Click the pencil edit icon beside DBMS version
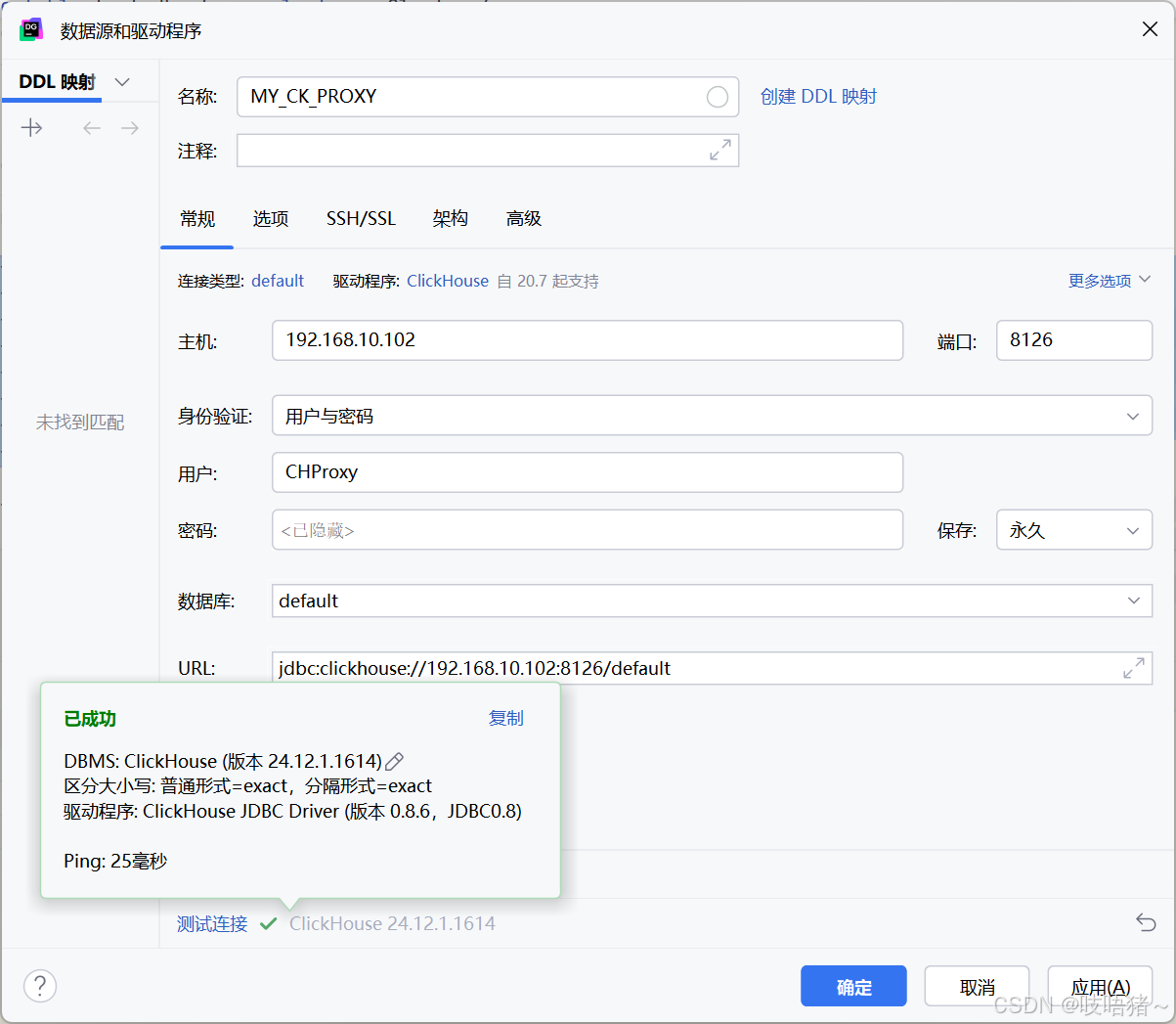This screenshot has width=1176, height=1024. (x=395, y=761)
